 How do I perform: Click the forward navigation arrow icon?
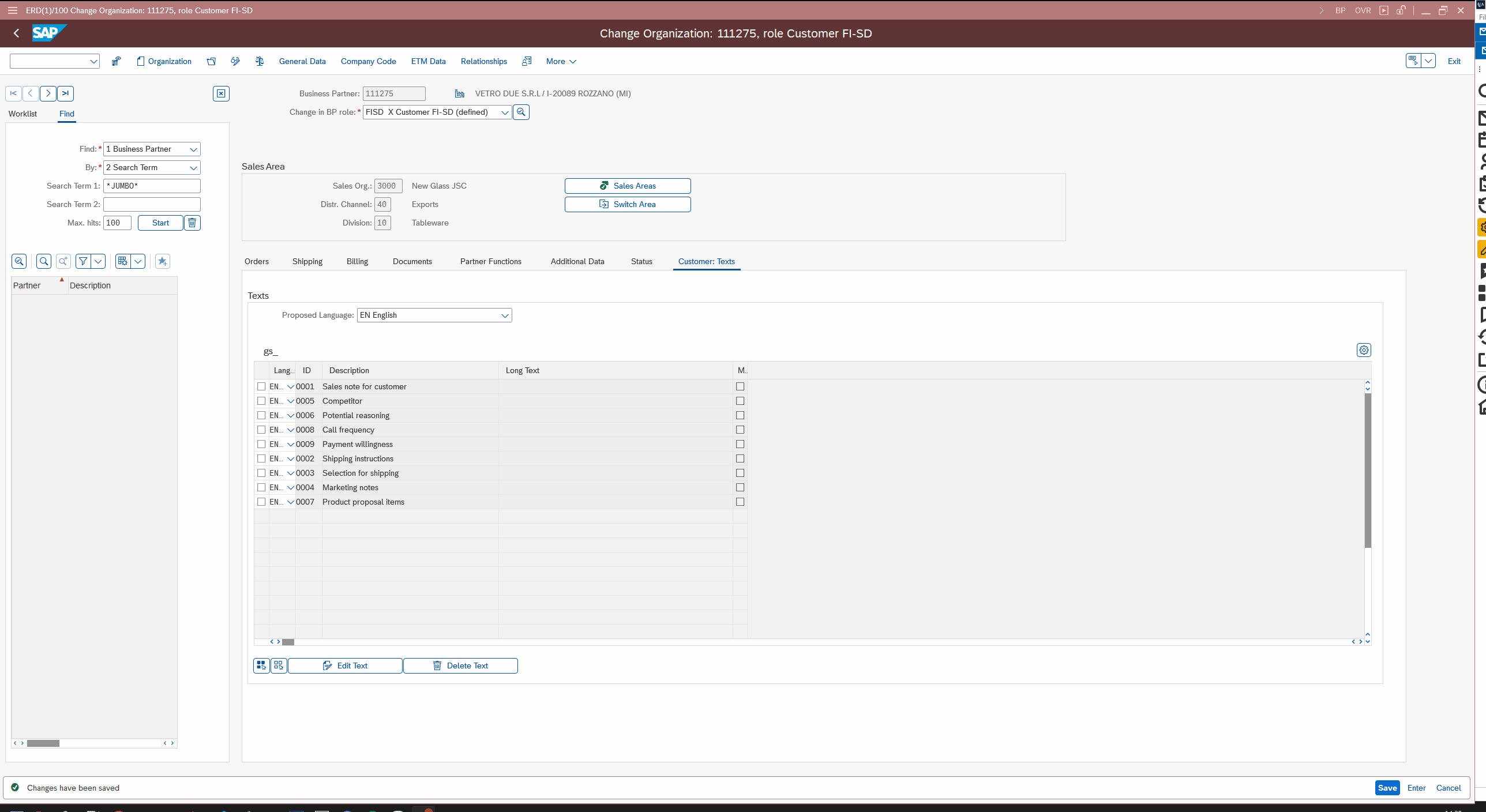pos(48,92)
